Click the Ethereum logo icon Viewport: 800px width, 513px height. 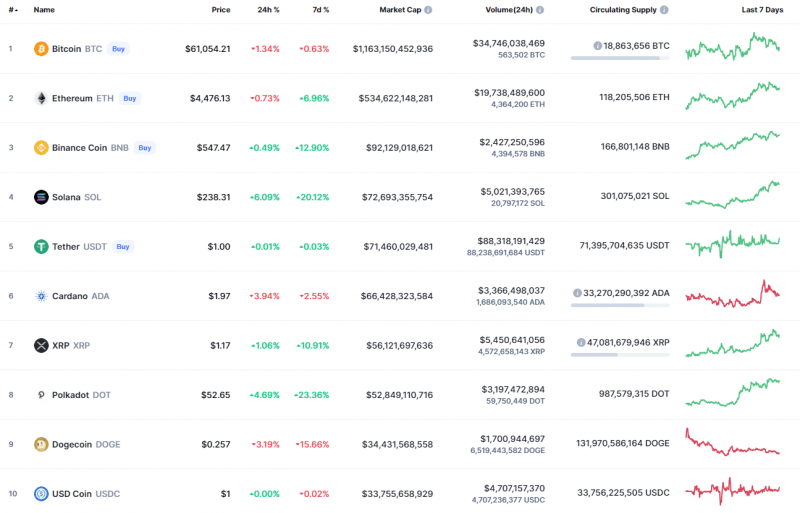click(x=41, y=98)
